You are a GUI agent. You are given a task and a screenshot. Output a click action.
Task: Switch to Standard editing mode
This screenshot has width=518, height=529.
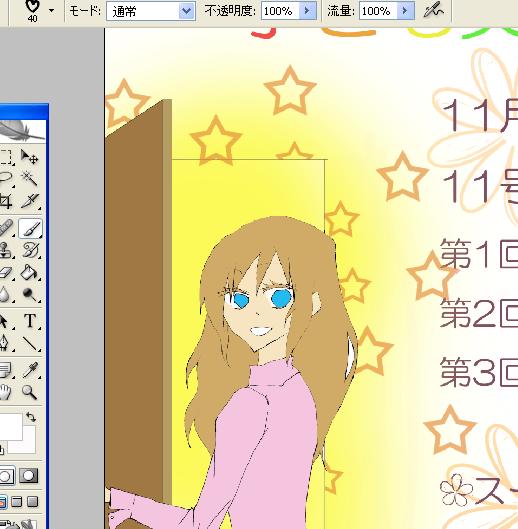click(6, 476)
